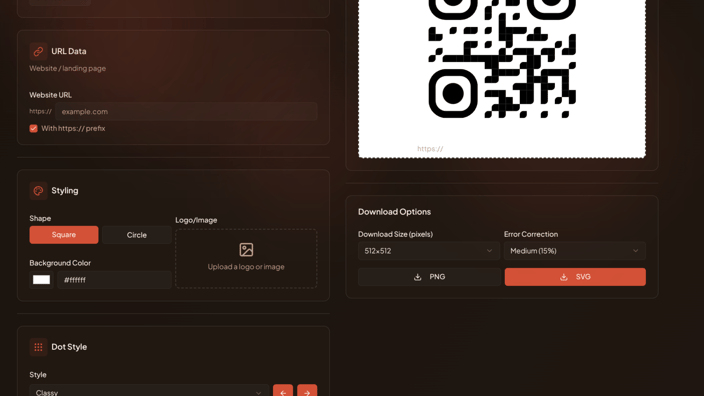Viewport: 704px width, 396px height.
Task: Click the SVG download icon
Action: [x=563, y=277]
